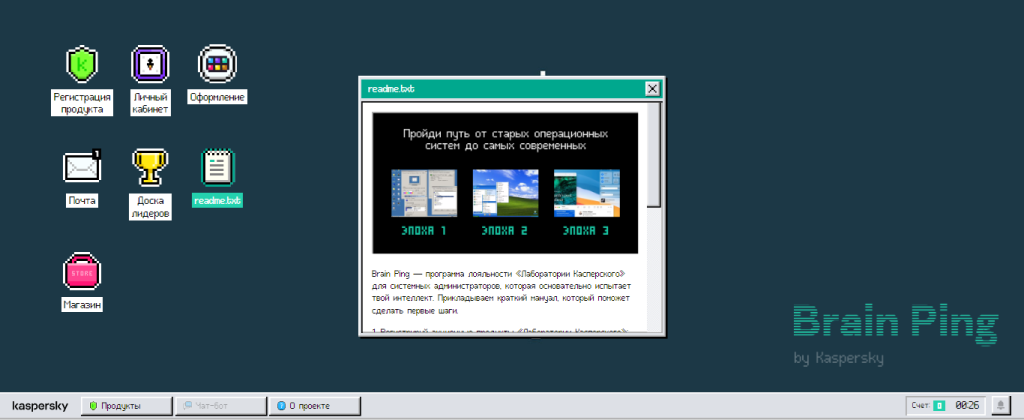Click the Почта icon label
Screen dimensions: 1024x420
[x=82, y=200]
